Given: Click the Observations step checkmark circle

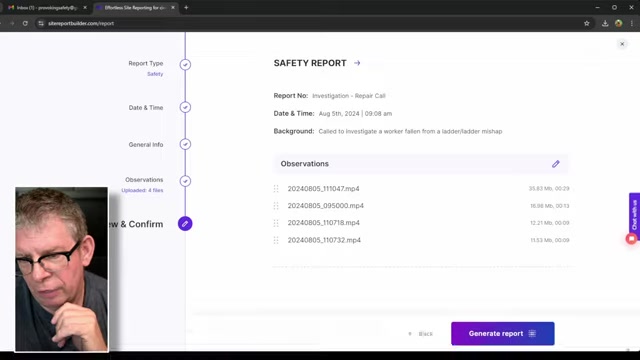Looking at the screenshot, I should click(185, 181).
